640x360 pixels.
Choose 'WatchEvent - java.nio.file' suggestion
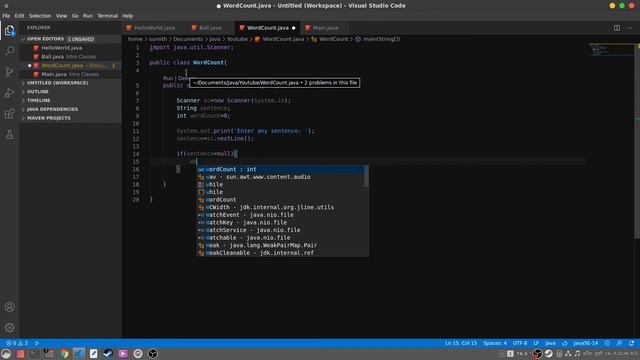point(281,215)
